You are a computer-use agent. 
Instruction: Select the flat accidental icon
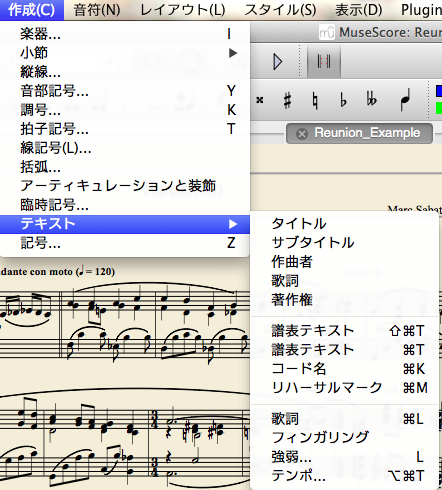tap(343, 100)
